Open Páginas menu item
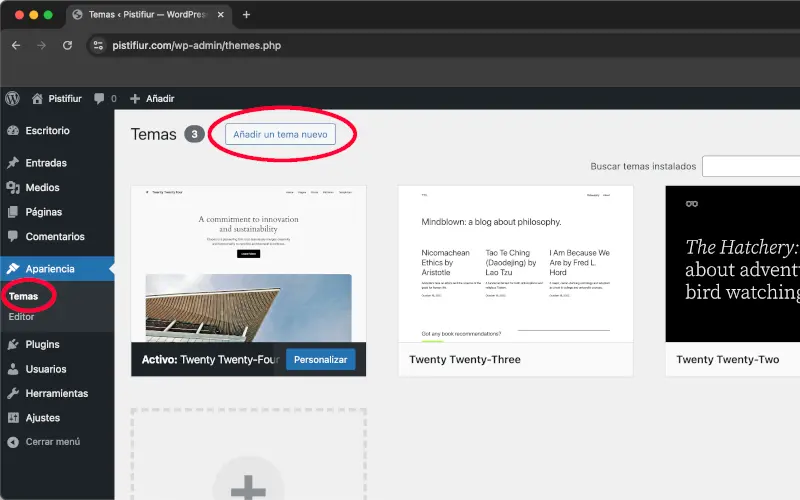The height and width of the screenshot is (500, 800). click(44, 212)
